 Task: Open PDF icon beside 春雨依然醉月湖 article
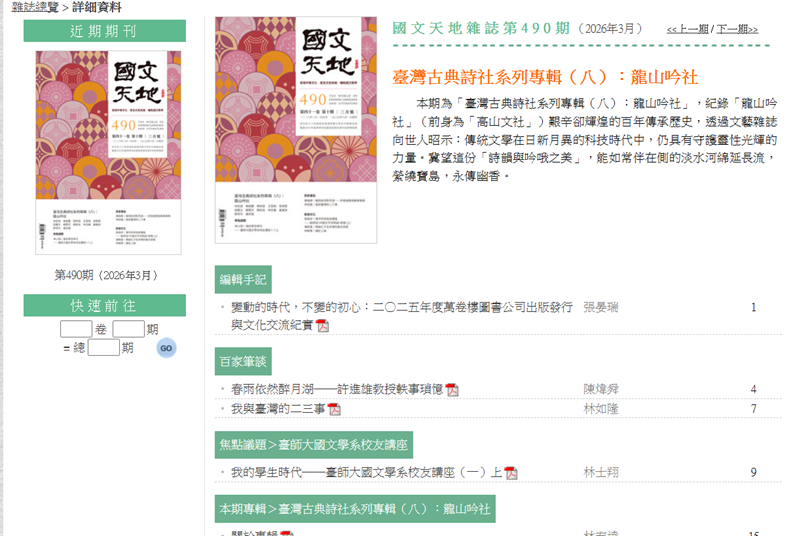coord(452,389)
